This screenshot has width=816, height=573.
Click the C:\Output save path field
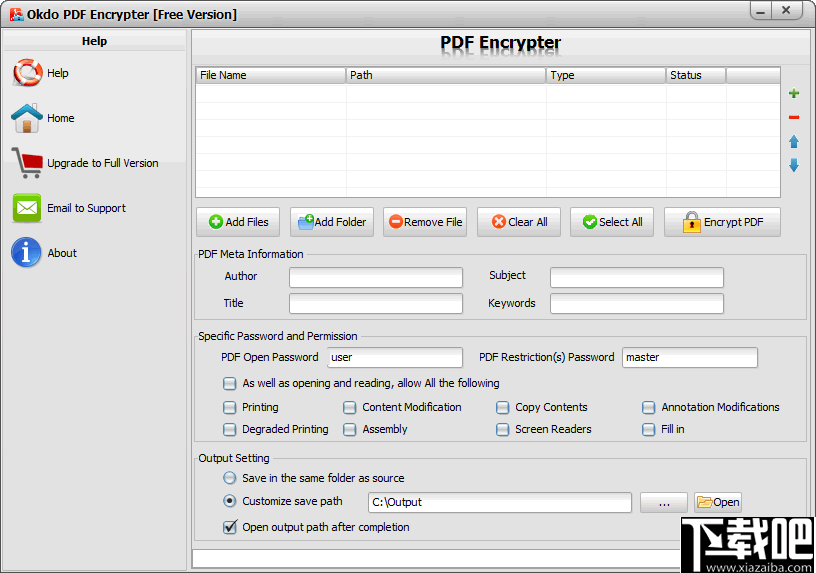click(x=500, y=502)
